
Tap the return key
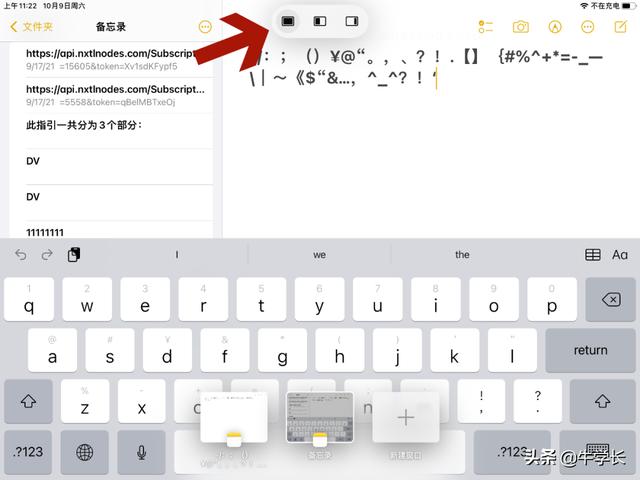(x=590, y=351)
